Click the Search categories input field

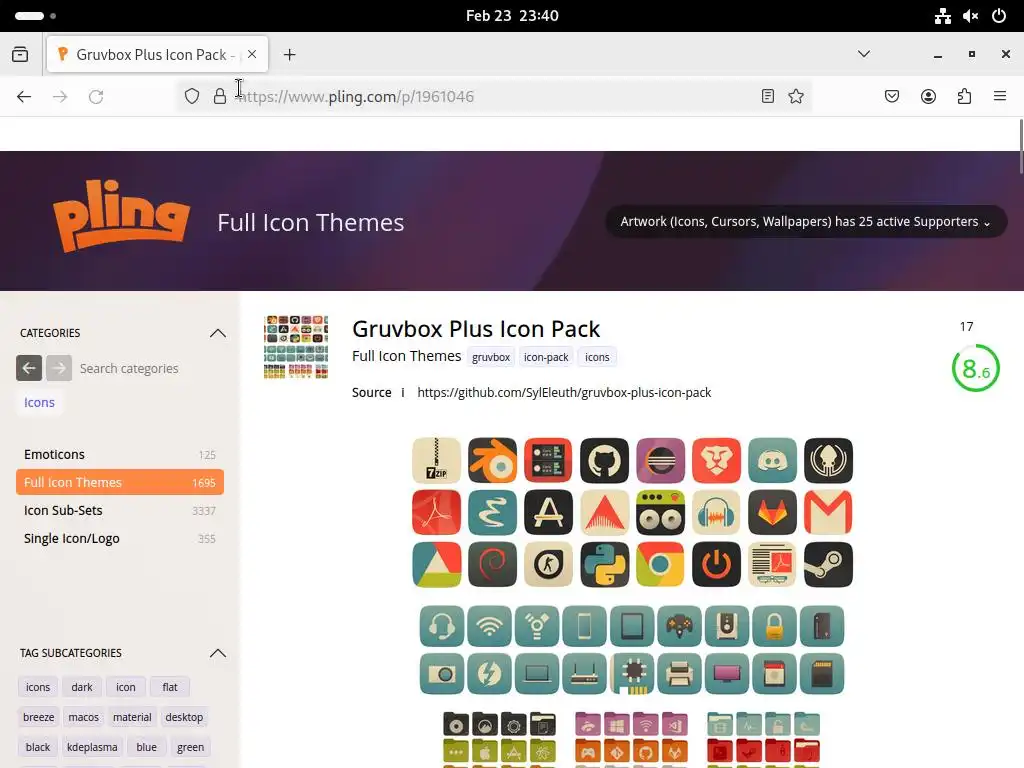click(x=150, y=368)
